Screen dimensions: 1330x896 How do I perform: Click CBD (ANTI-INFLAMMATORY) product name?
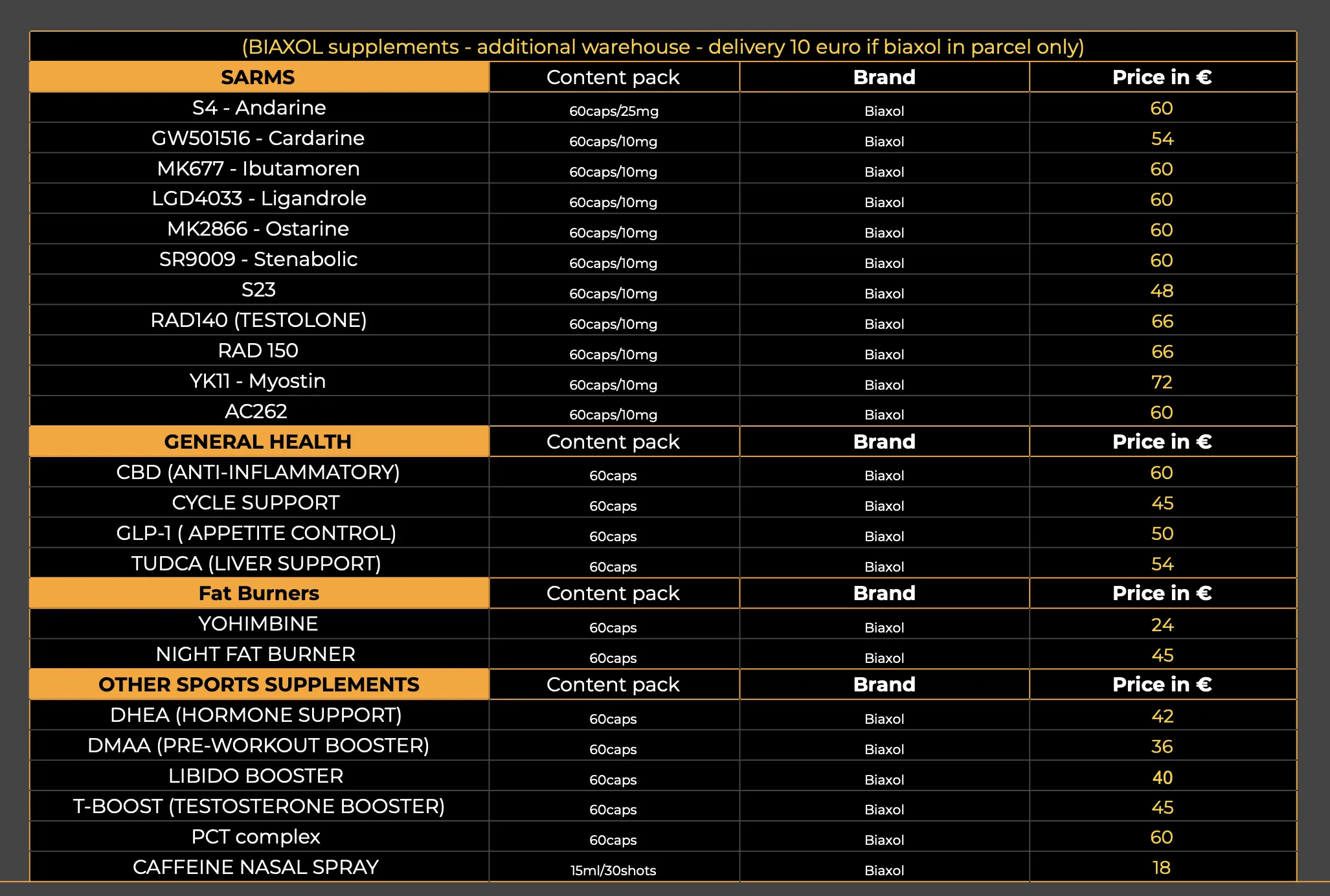point(259,472)
